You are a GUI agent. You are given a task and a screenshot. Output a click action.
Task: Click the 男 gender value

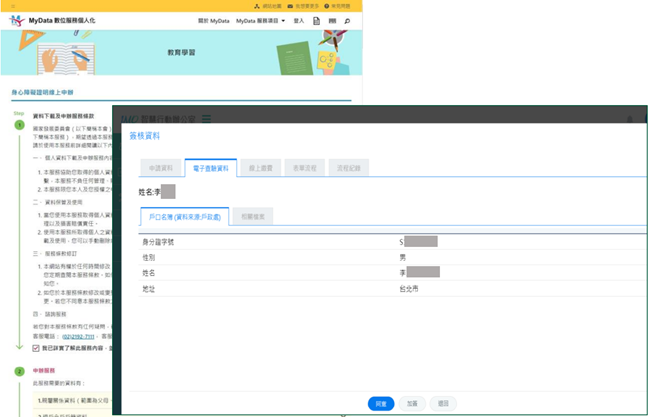click(403, 257)
